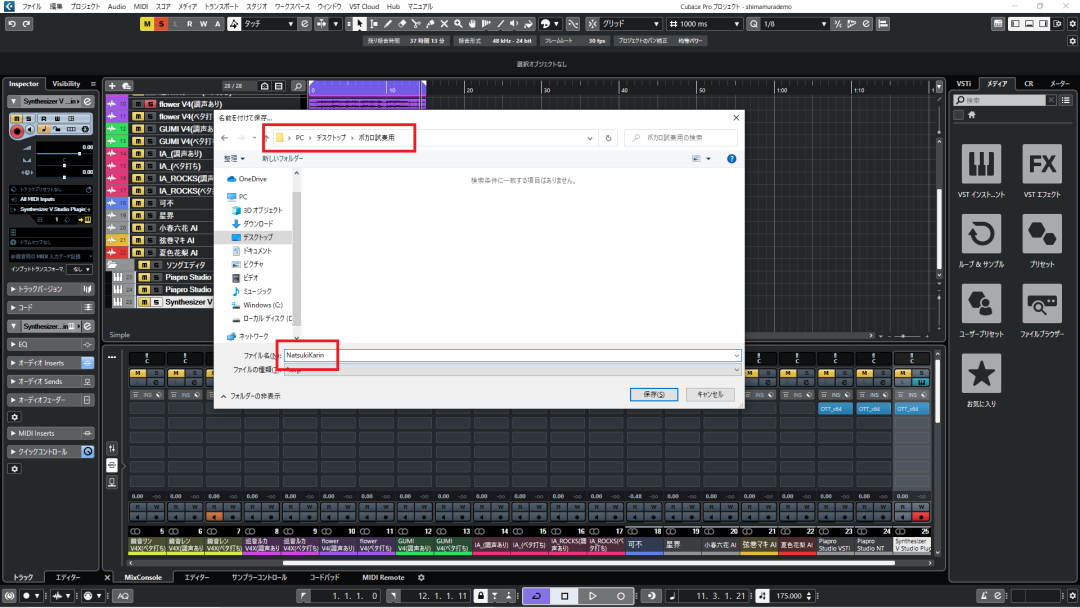
Task: Mute the 夏色花梨 AI track
Action: [x=138, y=253]
